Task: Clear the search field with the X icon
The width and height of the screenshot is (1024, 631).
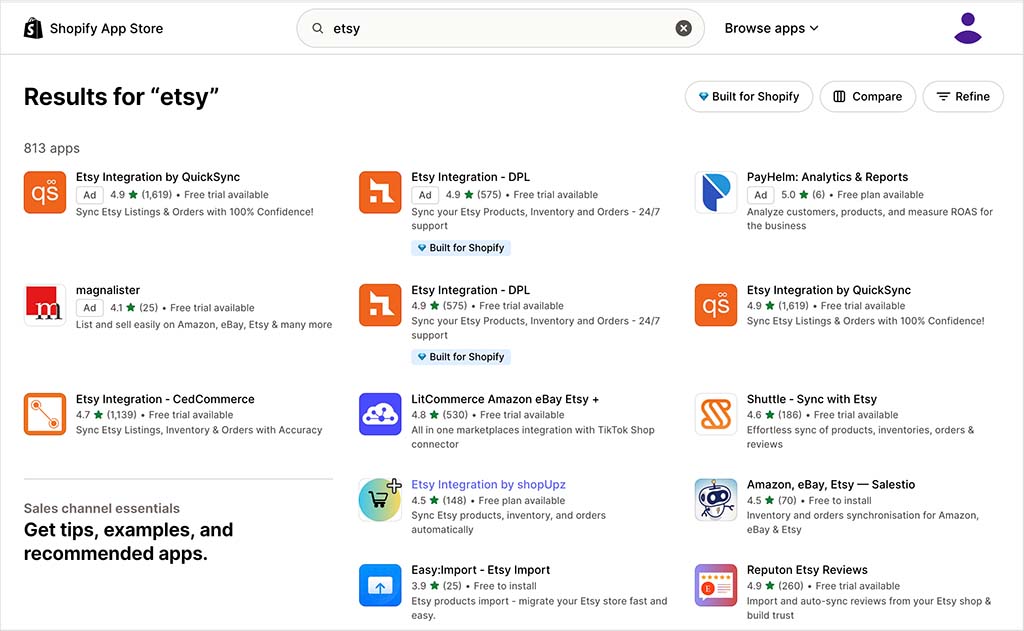Action: pos(683,28)
